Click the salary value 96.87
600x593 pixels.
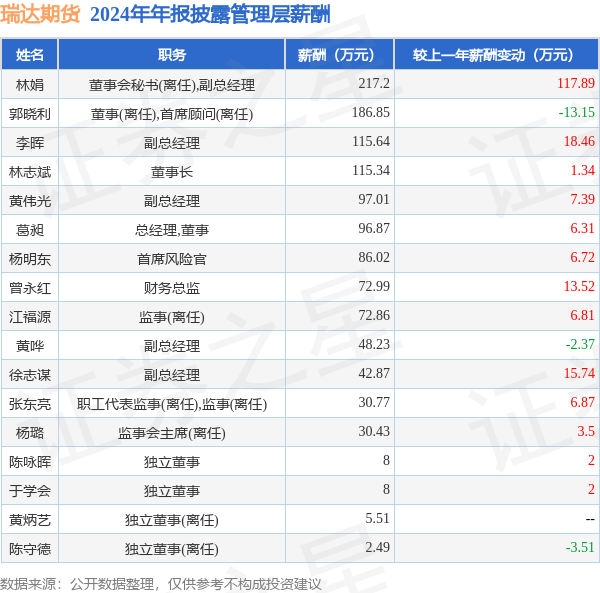[x=374, y=228]
